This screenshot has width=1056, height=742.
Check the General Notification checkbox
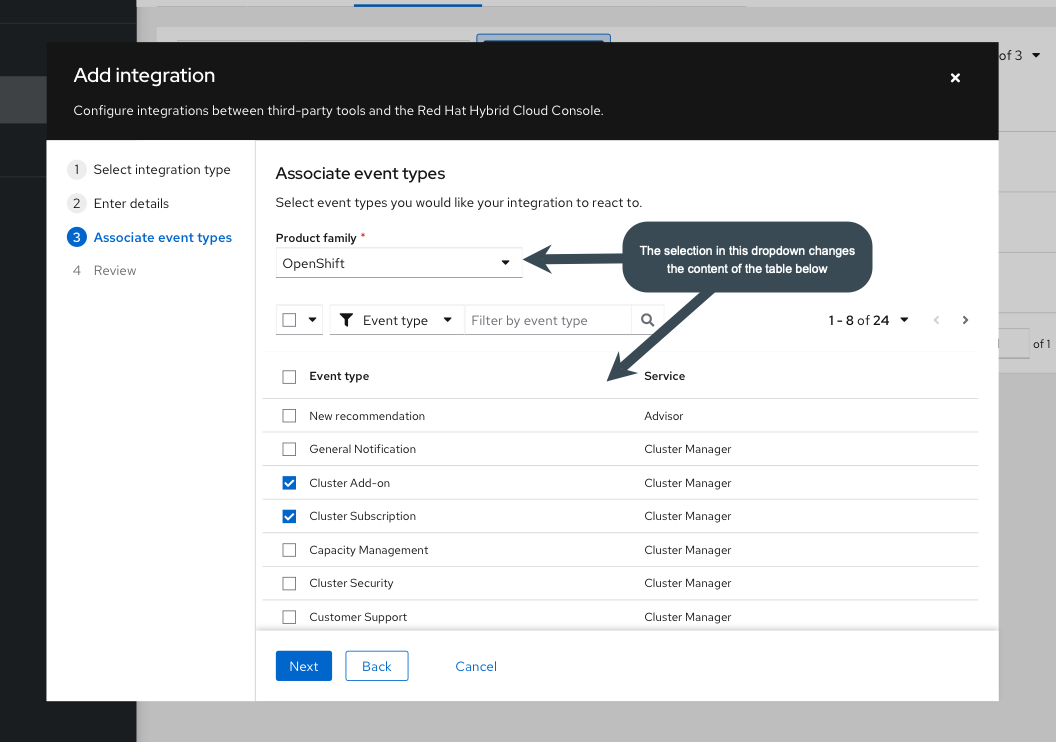289,449
